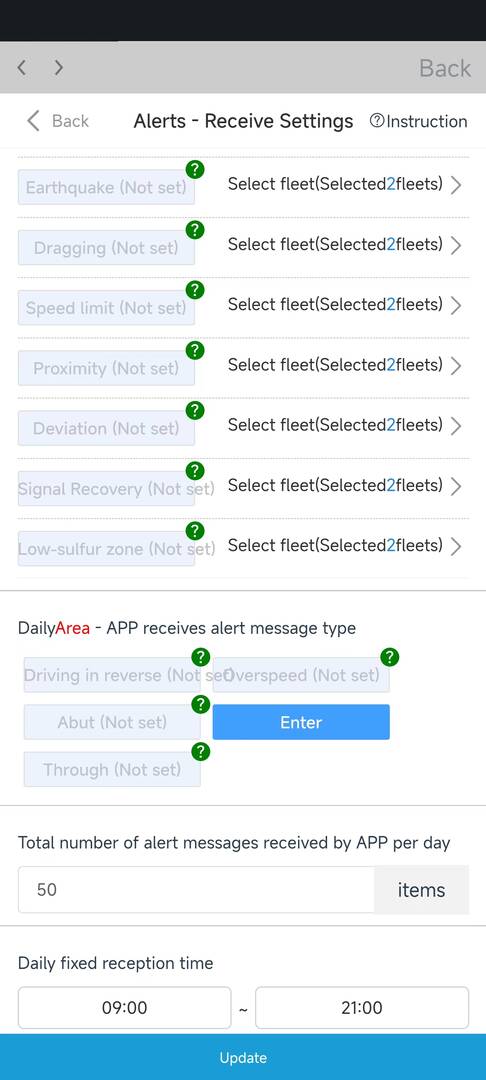This screenshot has width=486, height=1080.
Task: Edit the daily alert messages count field
Action: 196,889
